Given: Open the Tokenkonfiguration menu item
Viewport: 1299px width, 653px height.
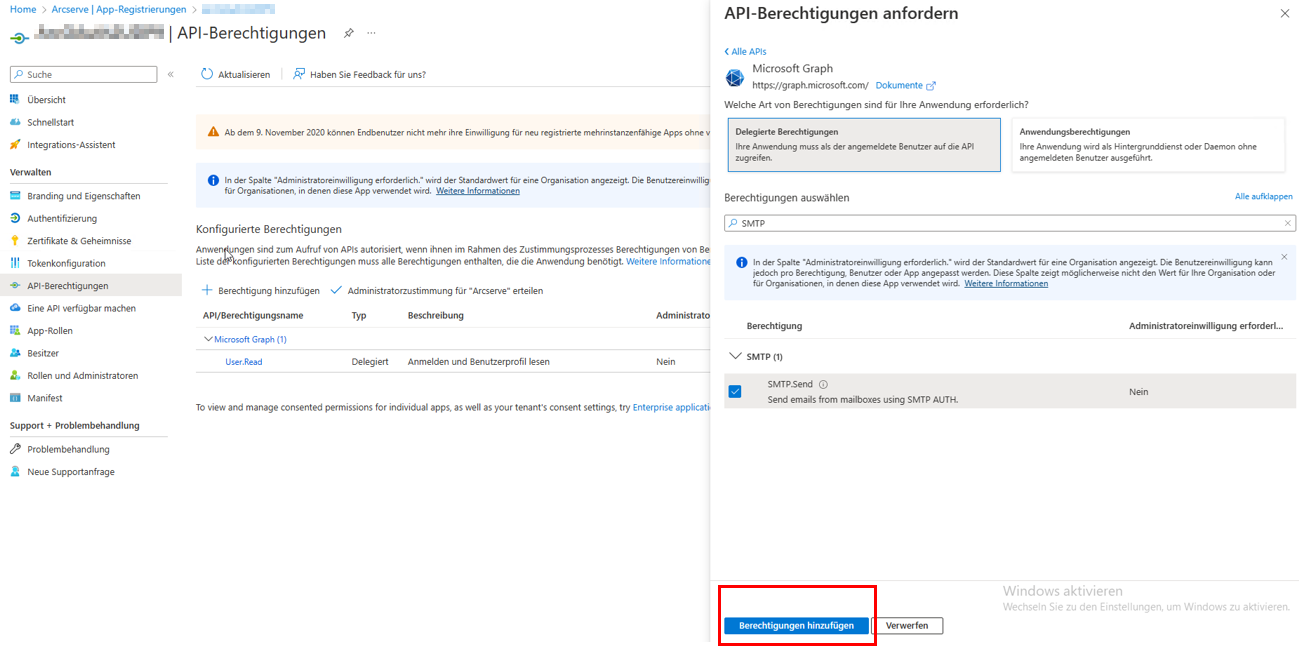Looking at the screenshot, I should [66, 263].
